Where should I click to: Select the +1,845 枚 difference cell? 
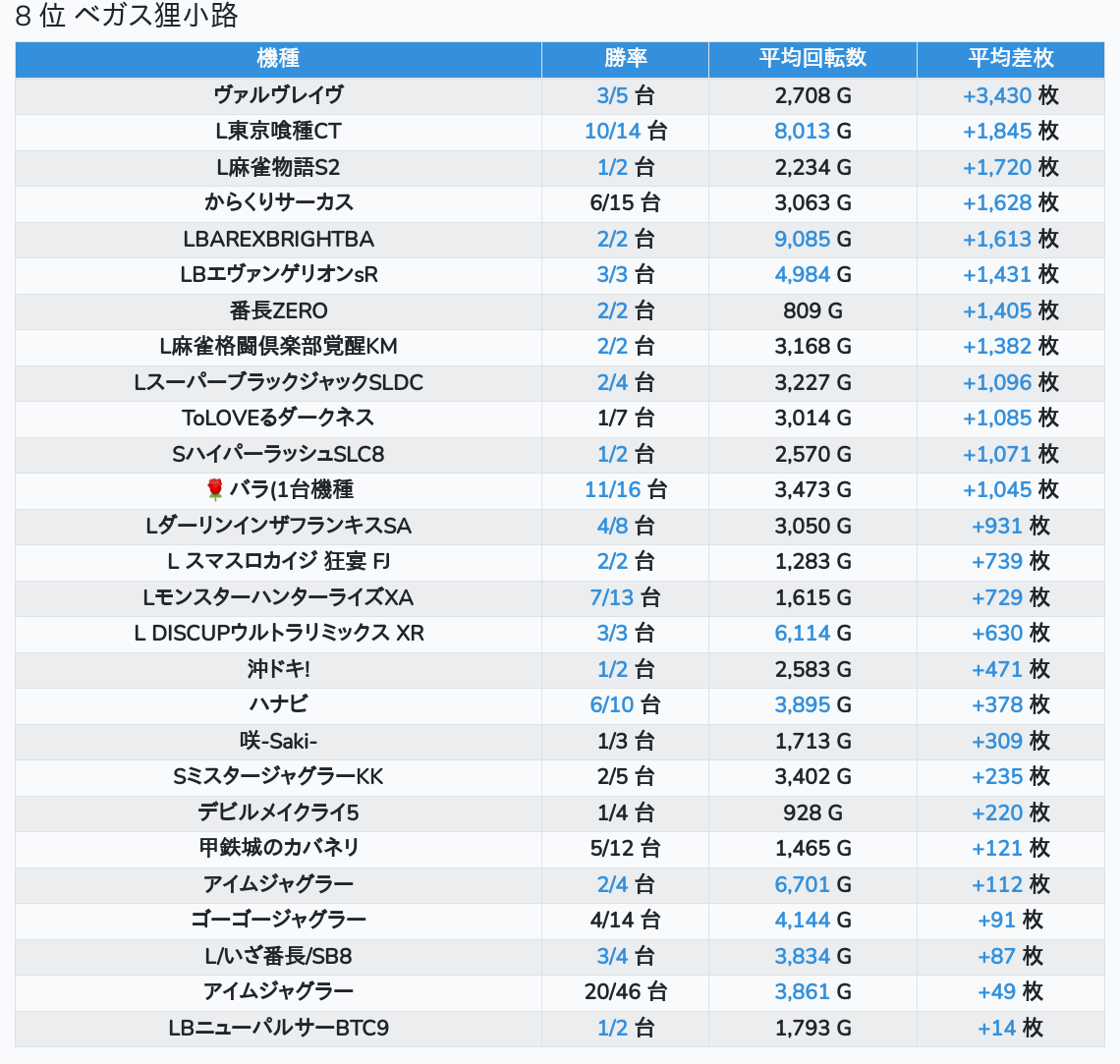click(x=1011, y=132)
